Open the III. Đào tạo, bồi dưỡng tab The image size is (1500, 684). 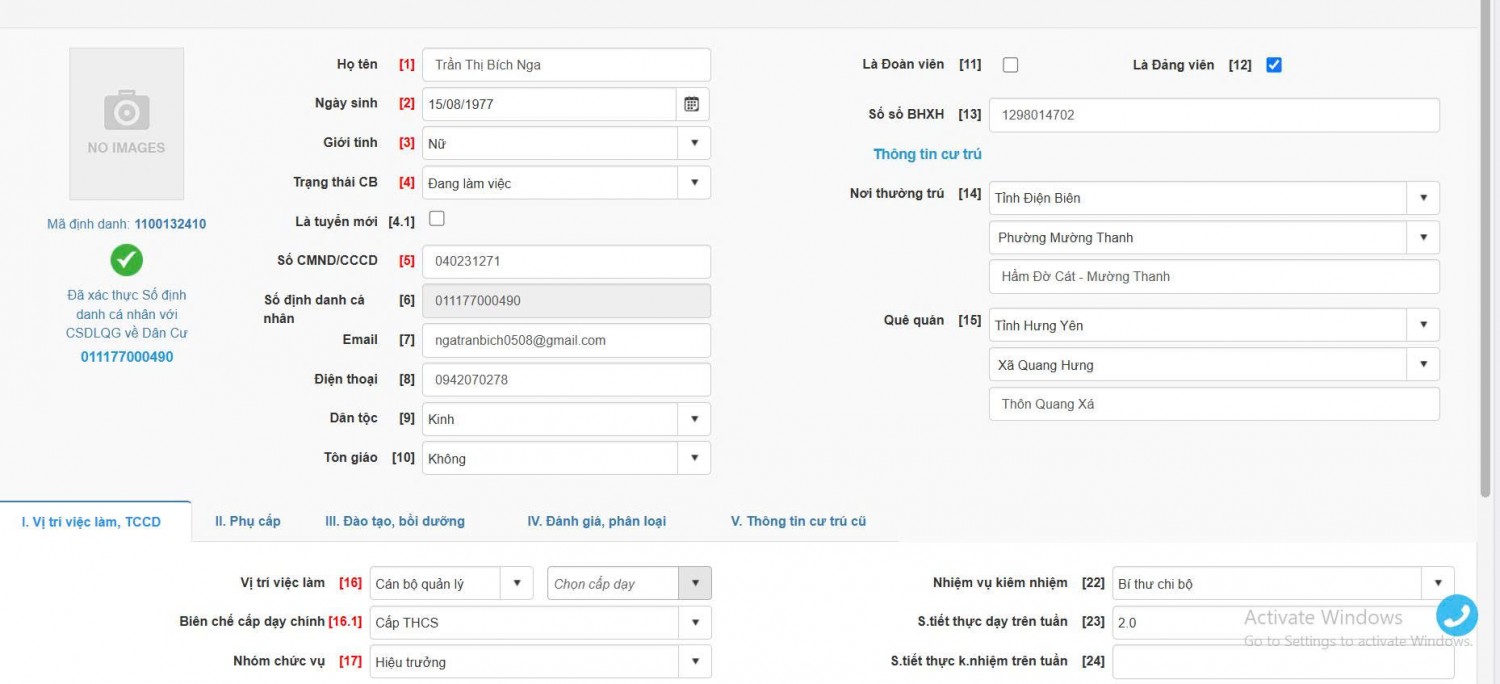click(x=394, y=521)
